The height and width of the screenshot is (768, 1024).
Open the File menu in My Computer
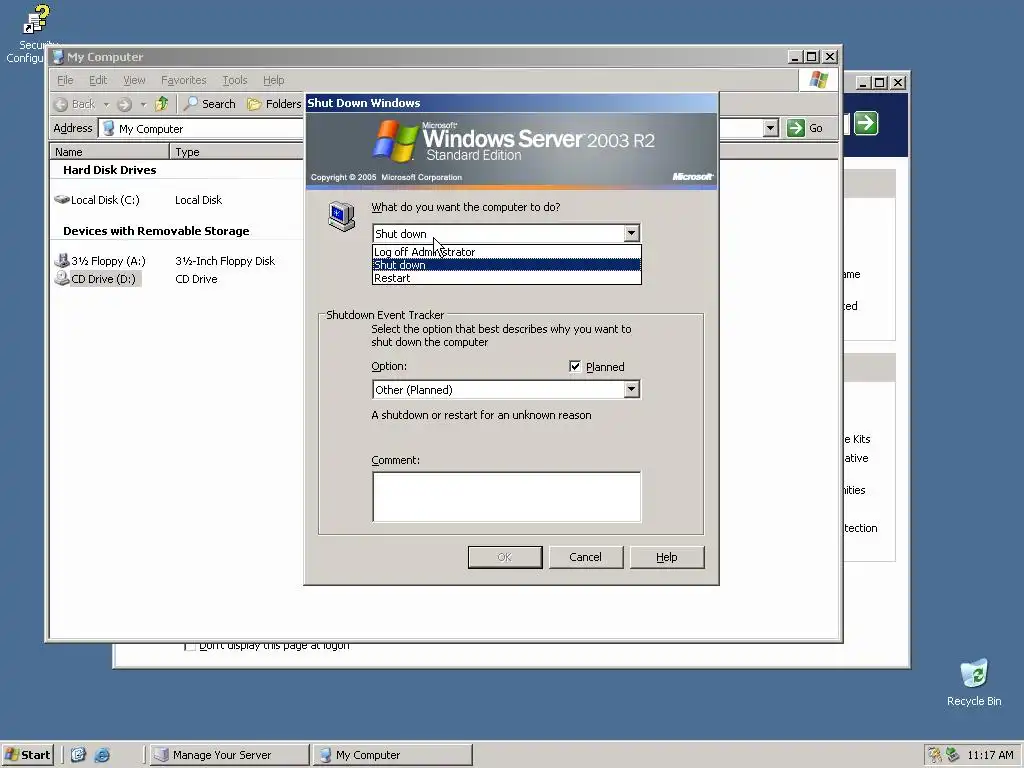65,80
